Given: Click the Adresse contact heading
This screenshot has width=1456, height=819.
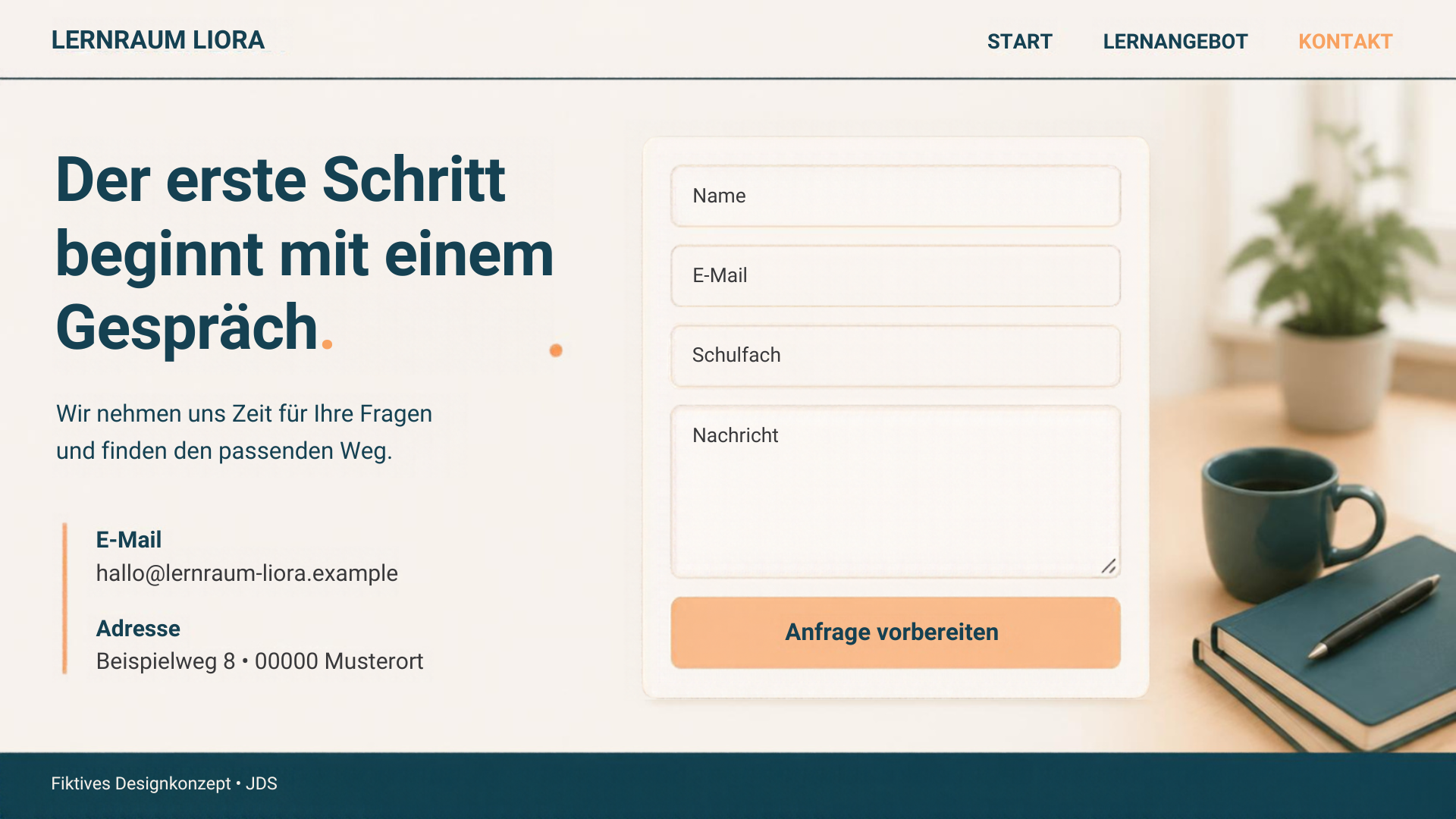Looking at the screenshot, I should (138, 629).
